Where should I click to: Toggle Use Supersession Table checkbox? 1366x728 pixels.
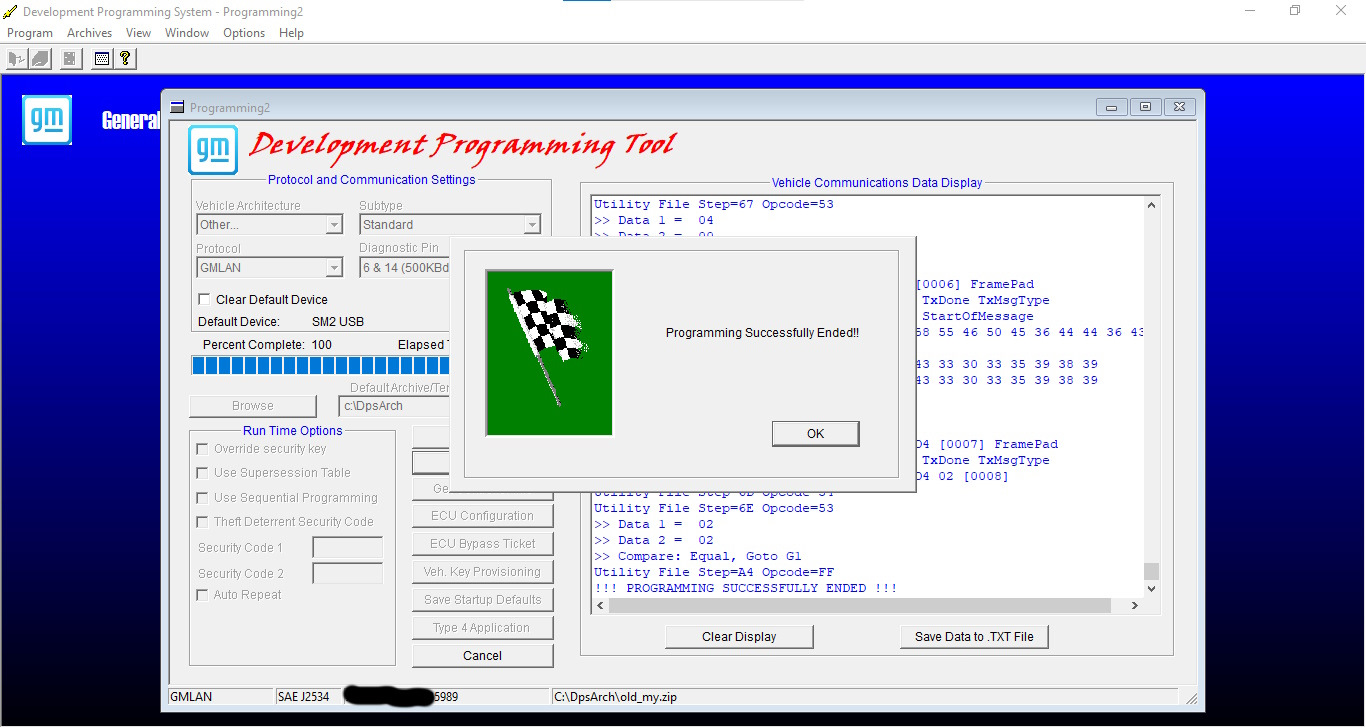point(203,473)
